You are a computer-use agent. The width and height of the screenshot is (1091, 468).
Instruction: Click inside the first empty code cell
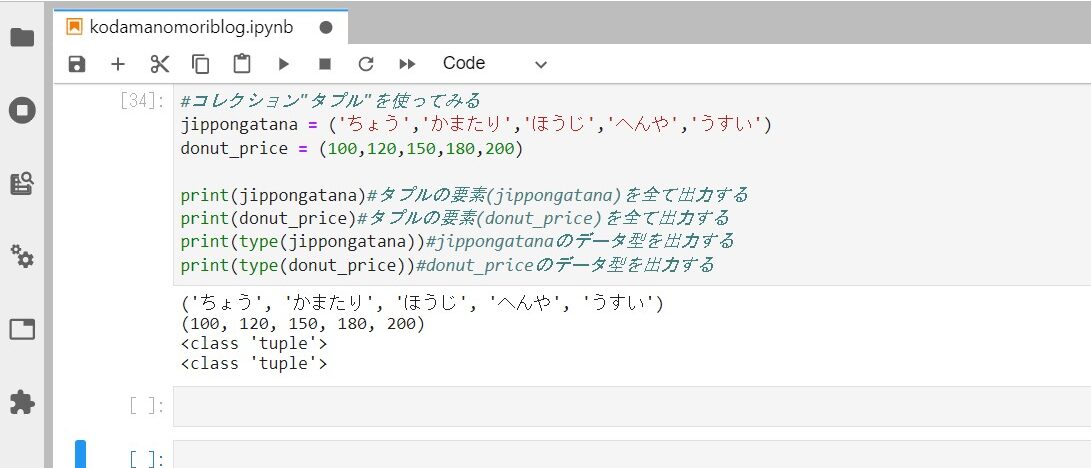pos(632,406)
